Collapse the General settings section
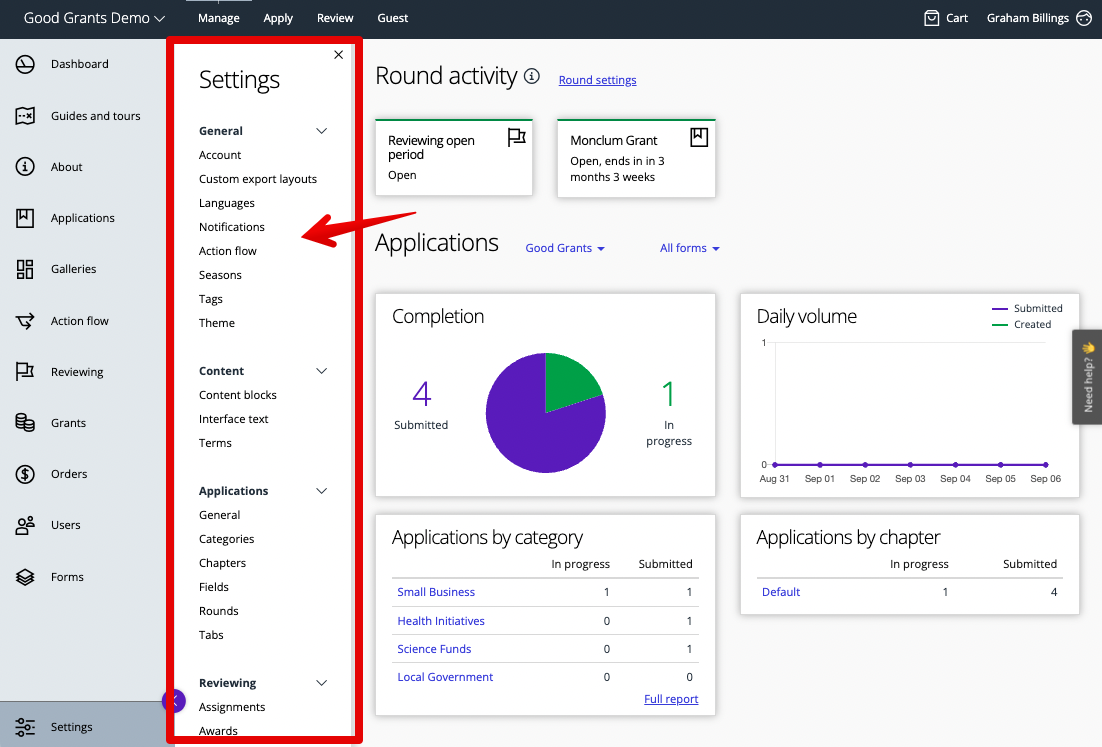1102x747 pixels. coord(322,131)
